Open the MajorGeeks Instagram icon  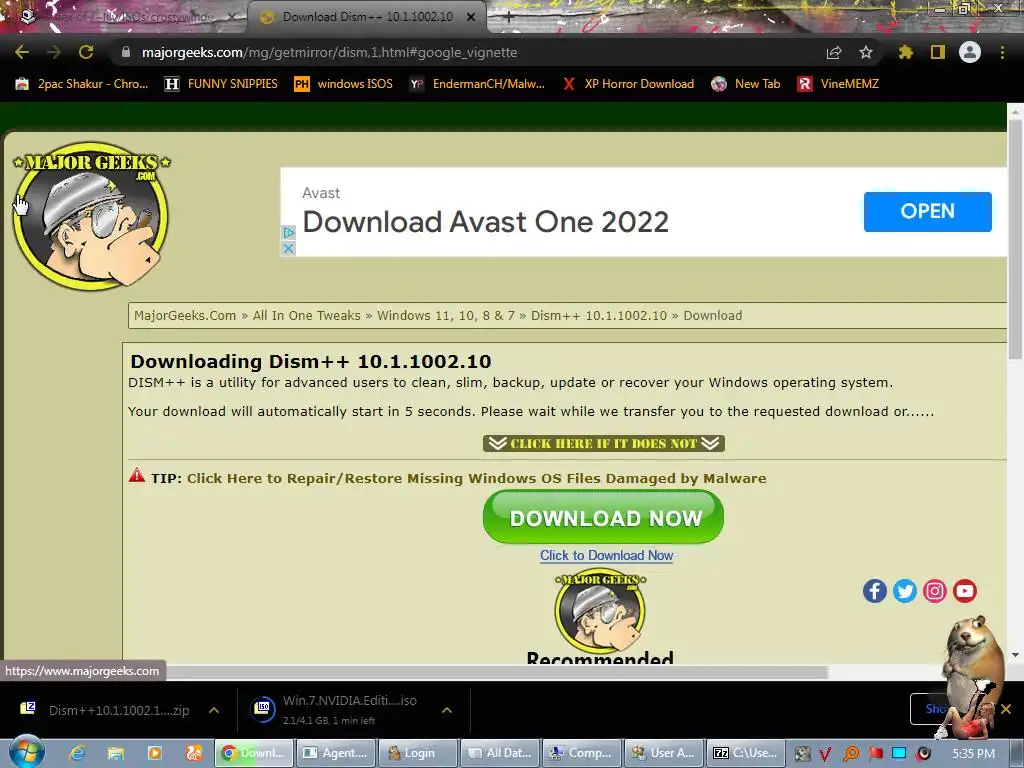pos(935,591)
